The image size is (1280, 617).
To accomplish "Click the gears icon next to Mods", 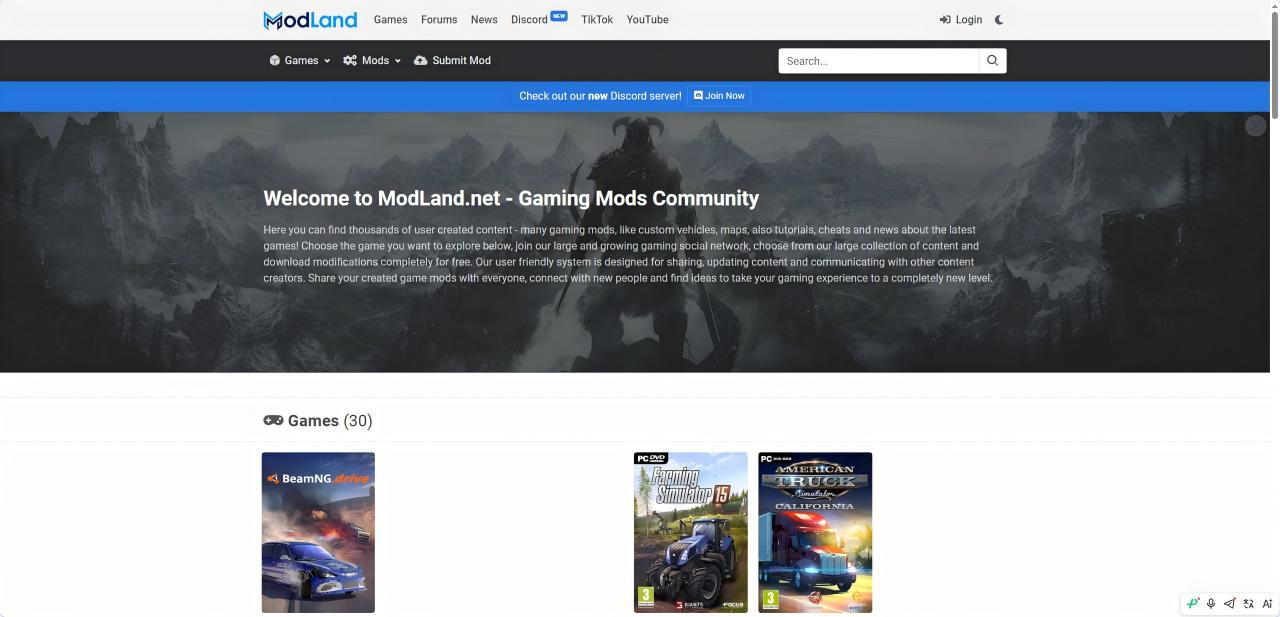I will pyautogui.click(x=350, y=61).
